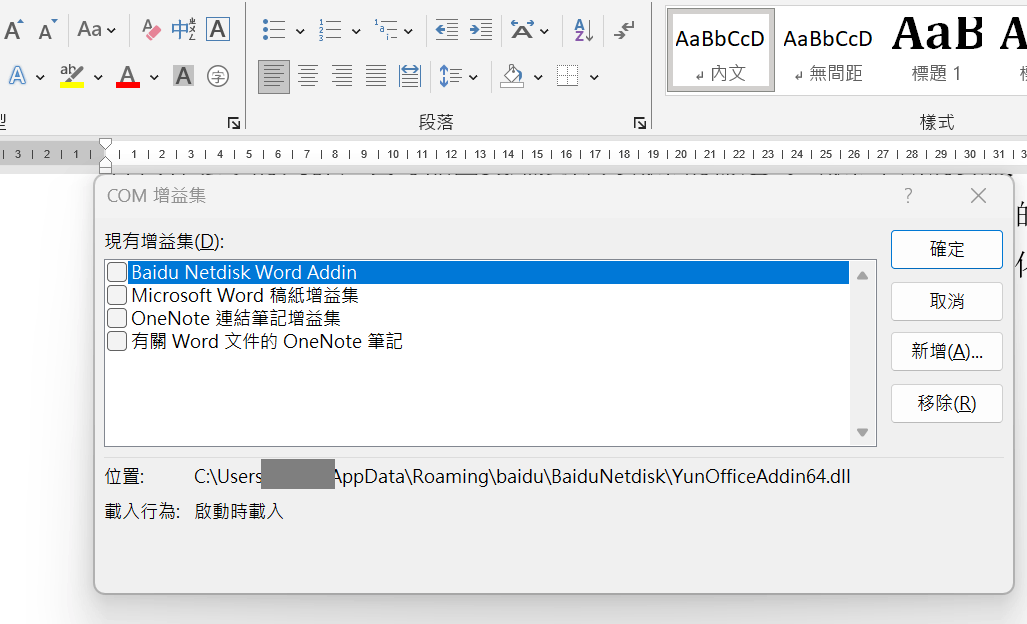
Task: Click the add-in list scroll down arrow
Action: coord(863,432)
